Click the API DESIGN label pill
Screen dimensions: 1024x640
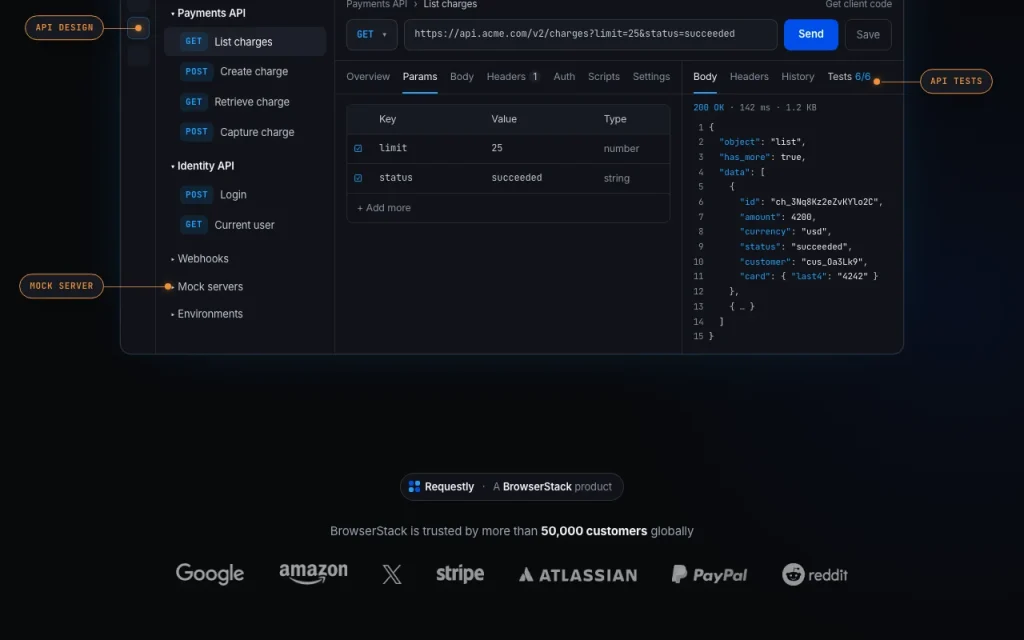click(64, 27)
